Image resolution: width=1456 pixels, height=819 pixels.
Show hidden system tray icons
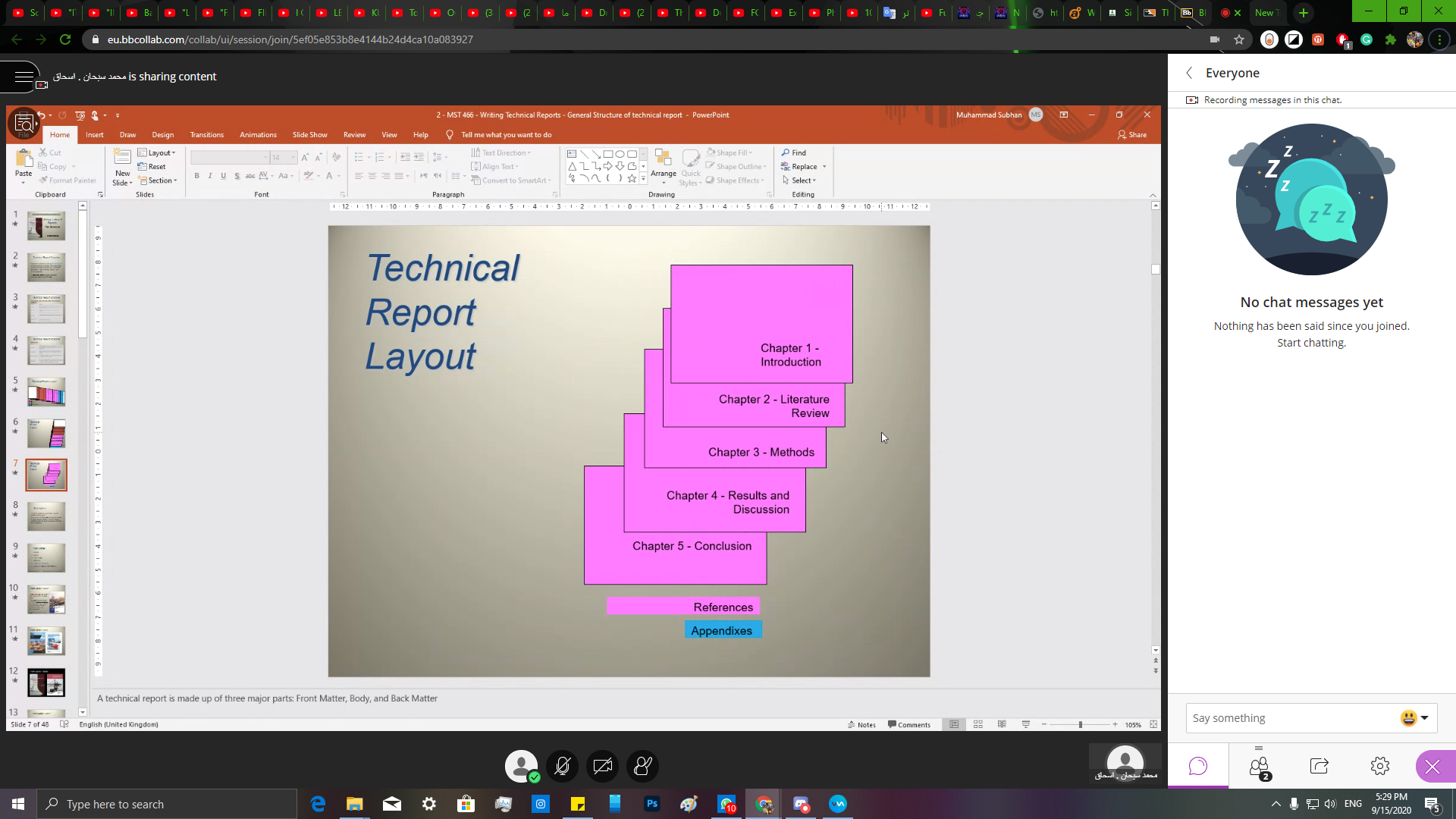coord(1276,804)
